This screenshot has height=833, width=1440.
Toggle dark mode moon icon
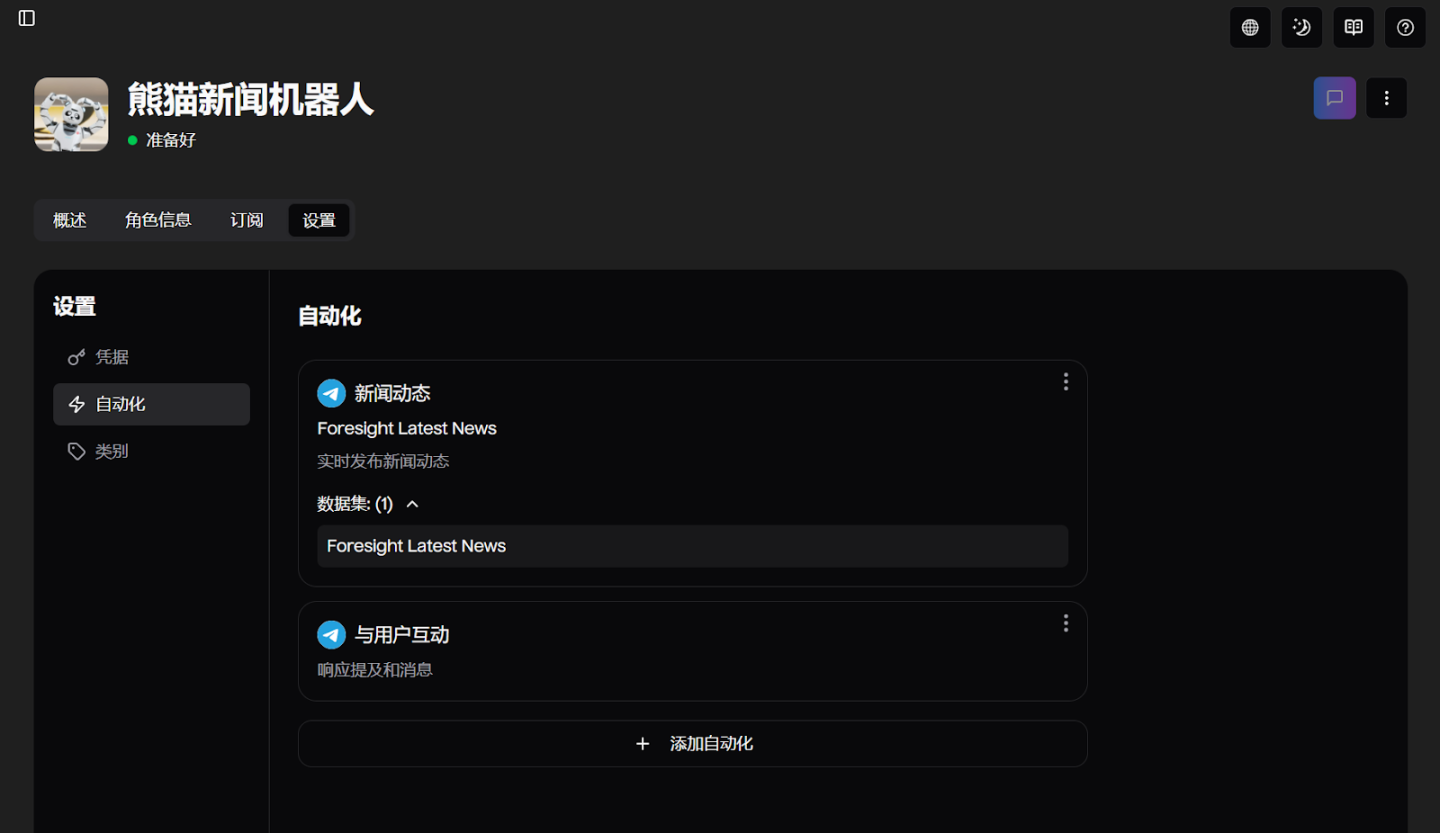pyautogui.click(x=1302, y=28)
